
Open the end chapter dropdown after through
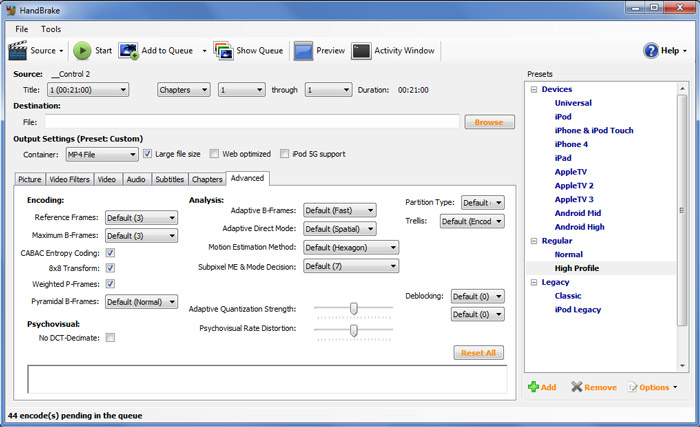[328, 90]
